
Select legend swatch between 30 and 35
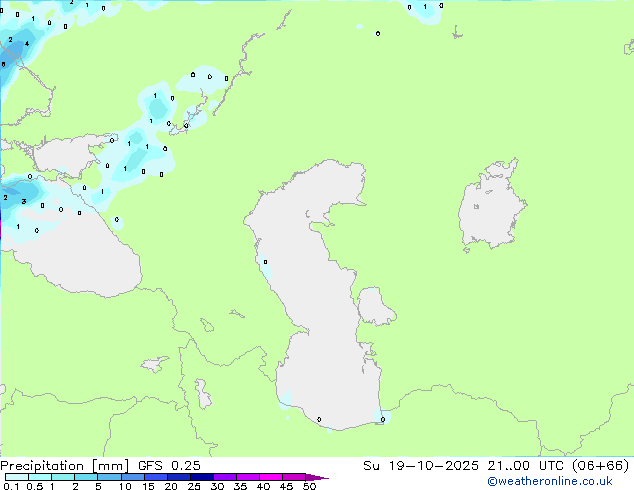[225, 477]
